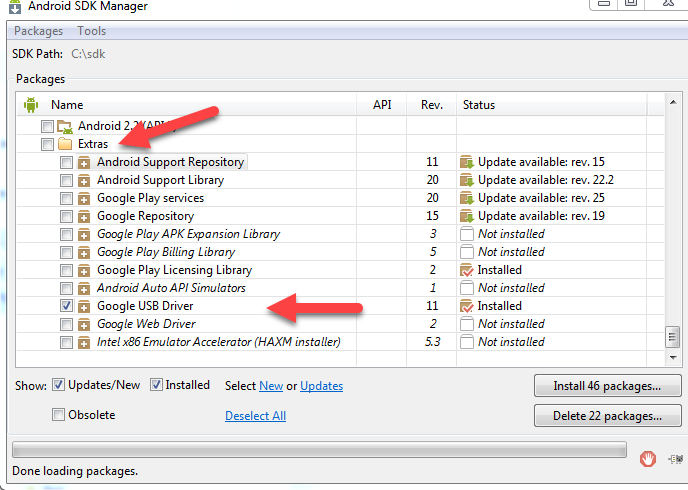Click update status icon for Android Support Repository

coord(467,162)
